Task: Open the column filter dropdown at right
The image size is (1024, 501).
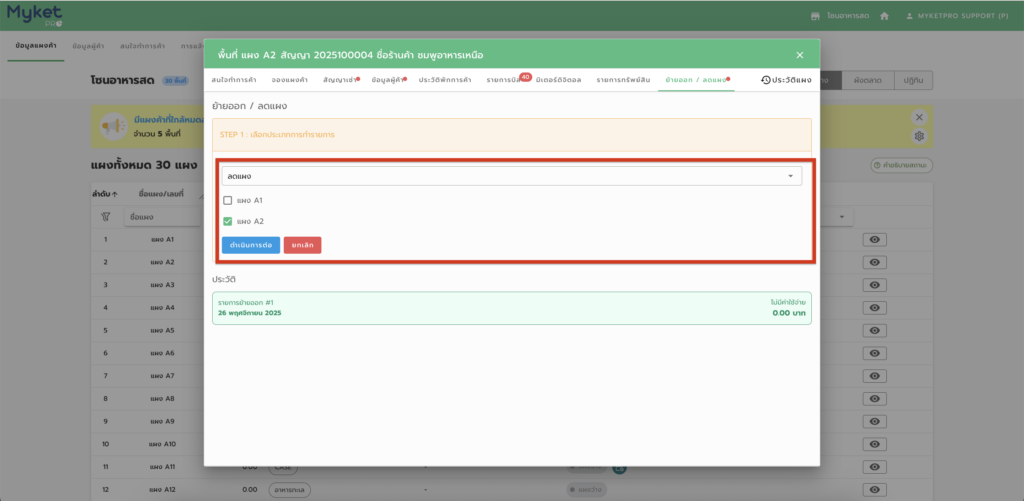Action: tap(845, 216)
